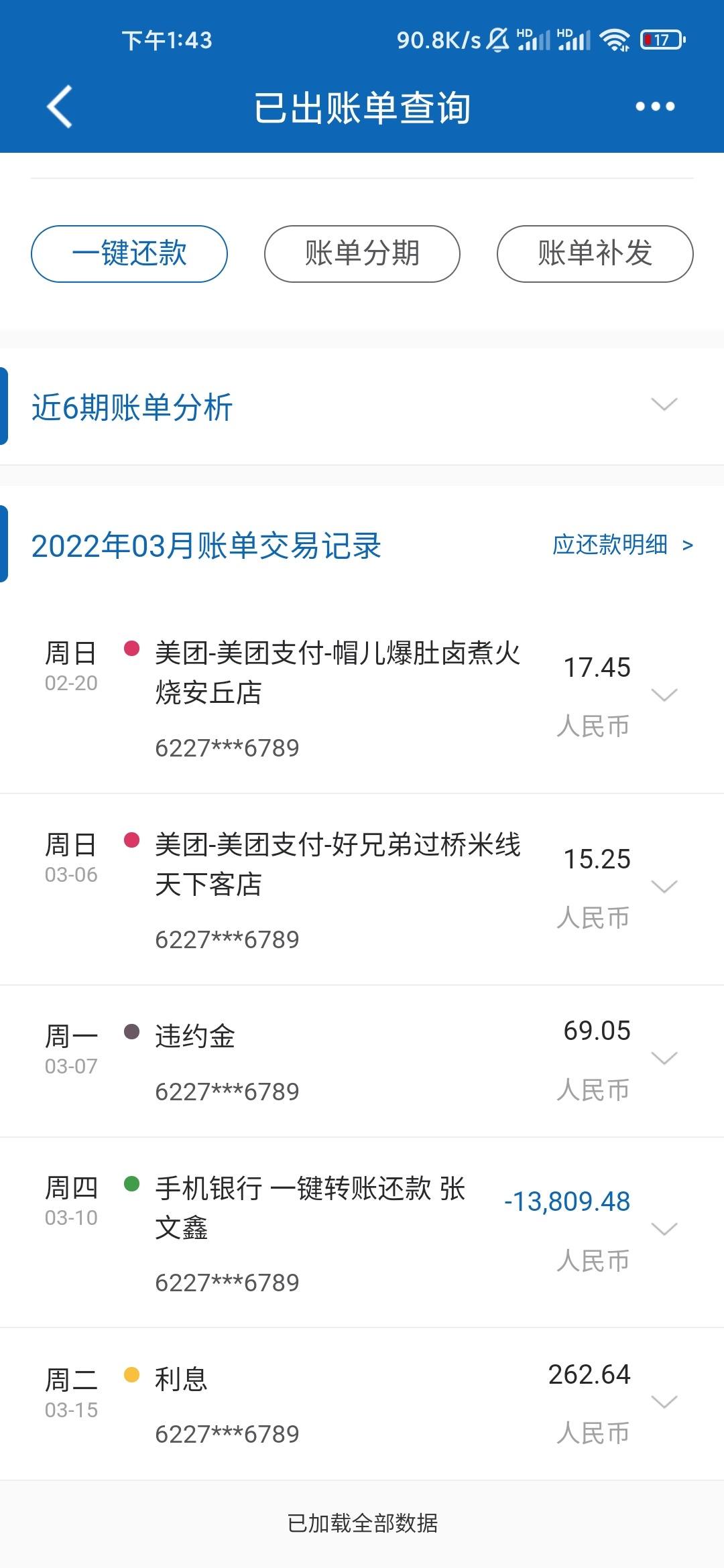Tap the 账单补发 button
Screen dimensions: 724x1568
click(595, 254)
